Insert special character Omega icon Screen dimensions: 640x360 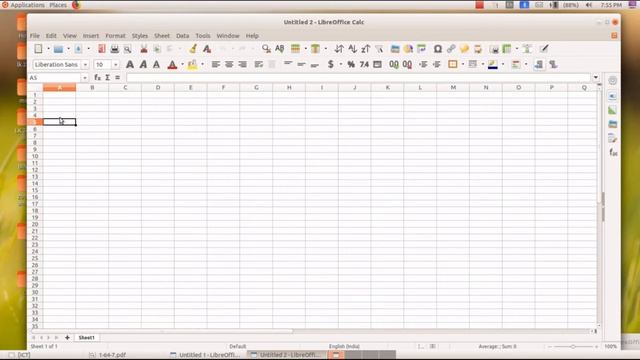438,49
